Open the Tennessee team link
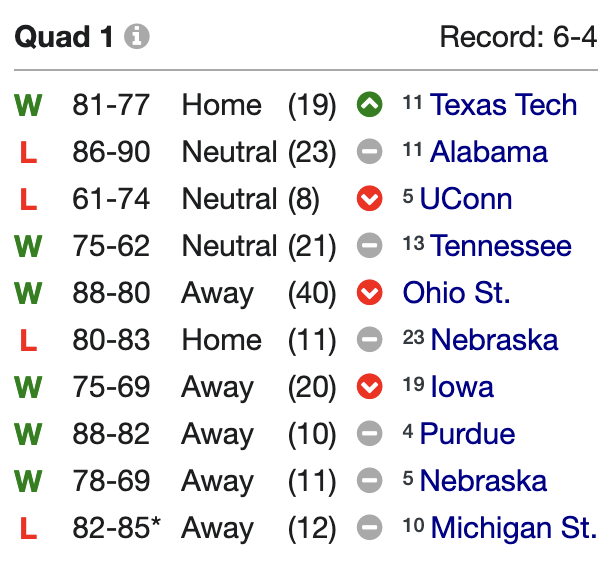614x562 pixels. [x=501, y=246]
